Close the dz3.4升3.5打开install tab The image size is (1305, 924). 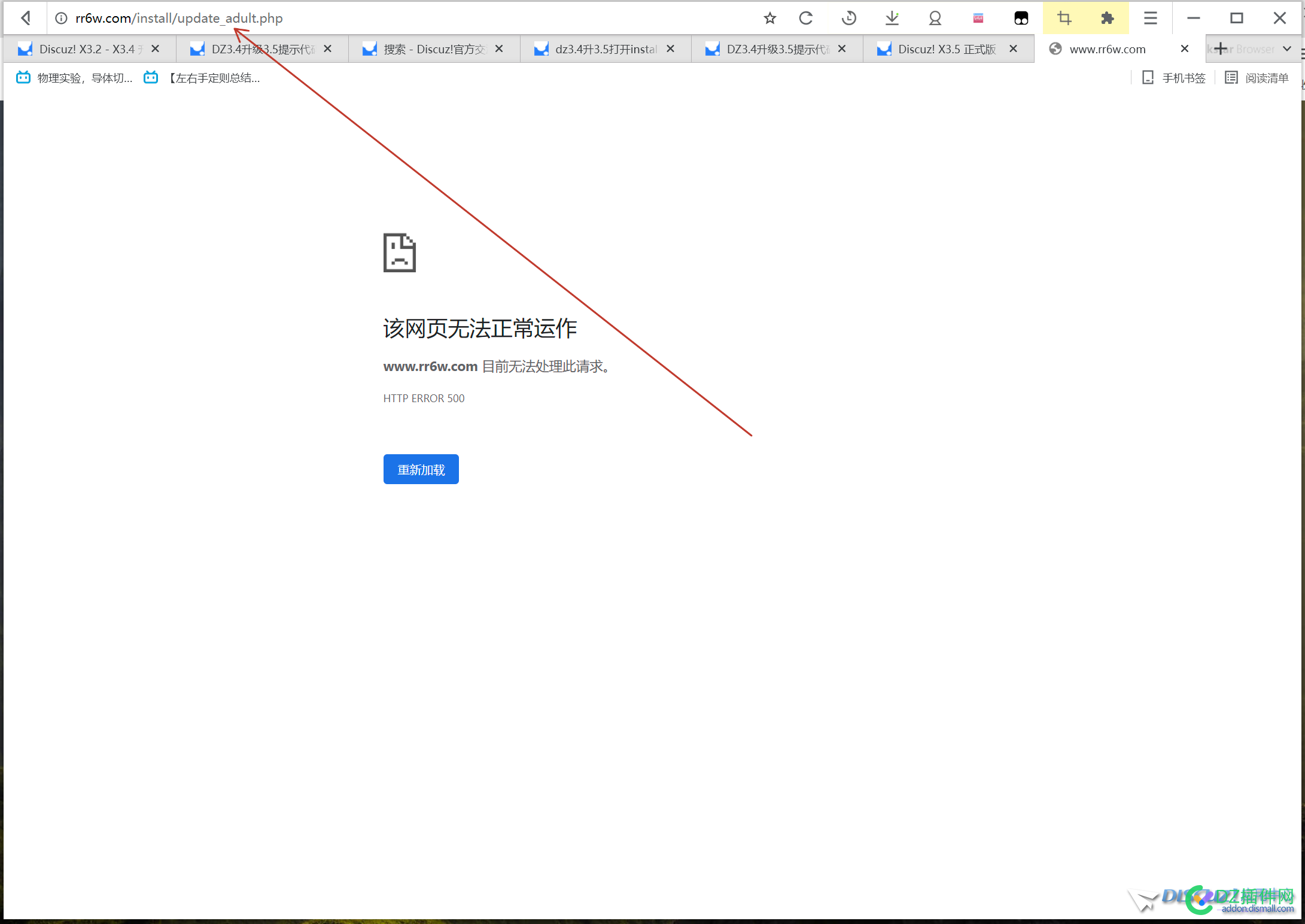click(671, 48)
